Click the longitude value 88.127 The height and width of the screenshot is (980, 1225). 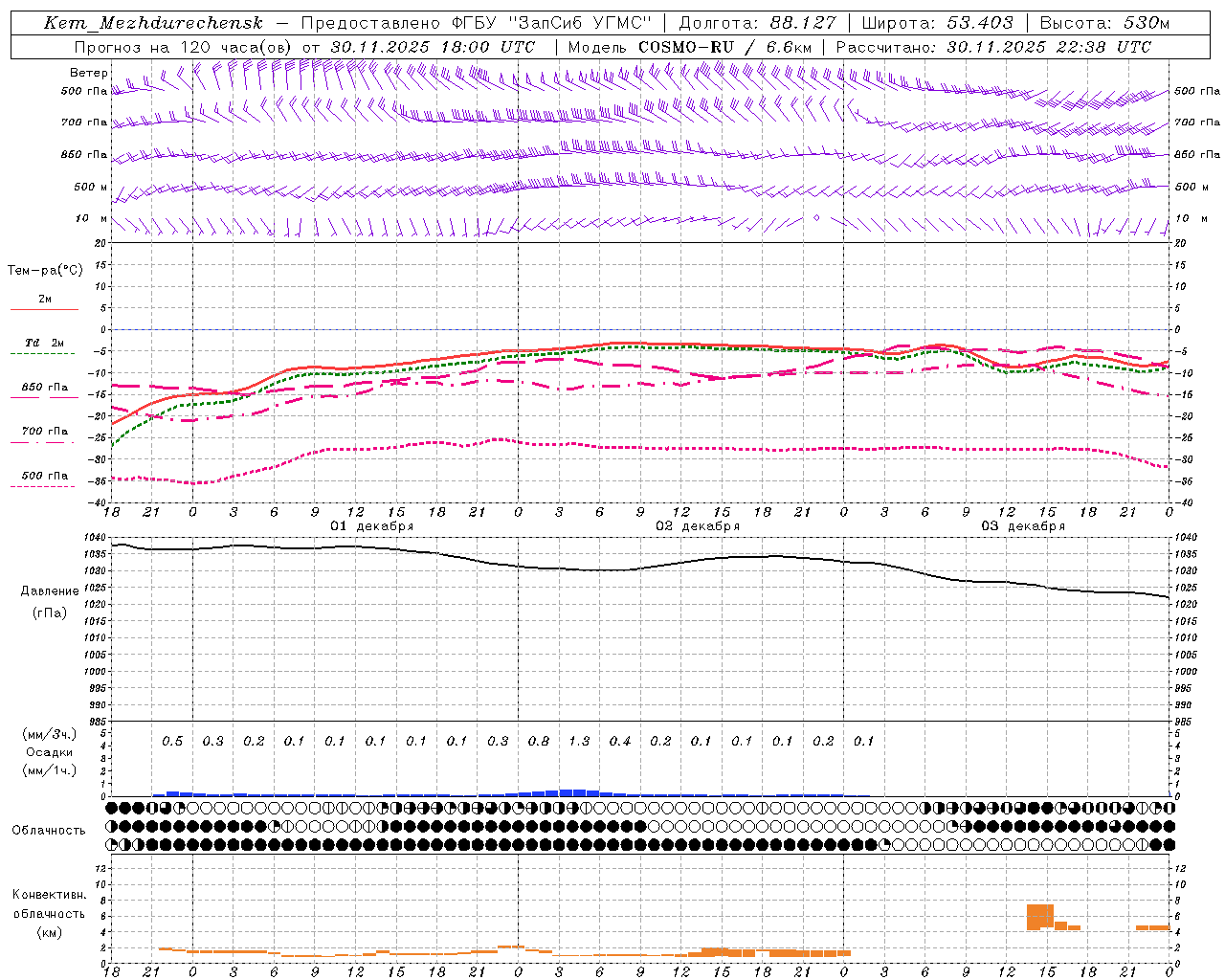802,23
